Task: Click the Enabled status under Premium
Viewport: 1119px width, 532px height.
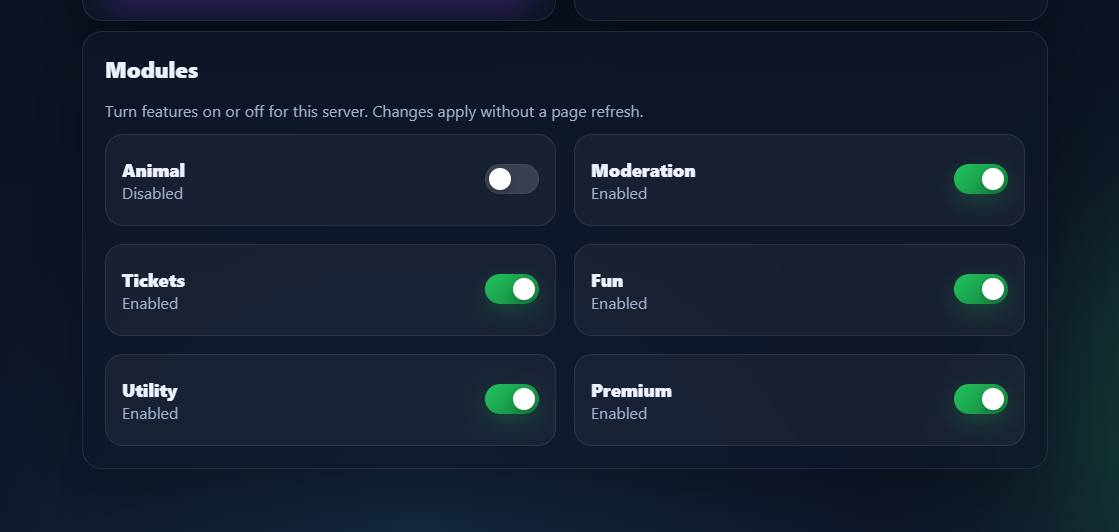Action: point(619,414)
